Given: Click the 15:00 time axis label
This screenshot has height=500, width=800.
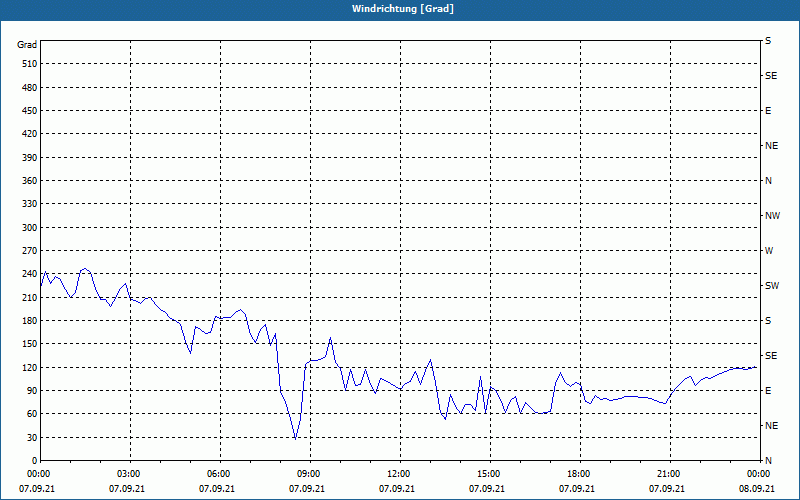Looking at the screenshot, I should (x=489, y=474).
